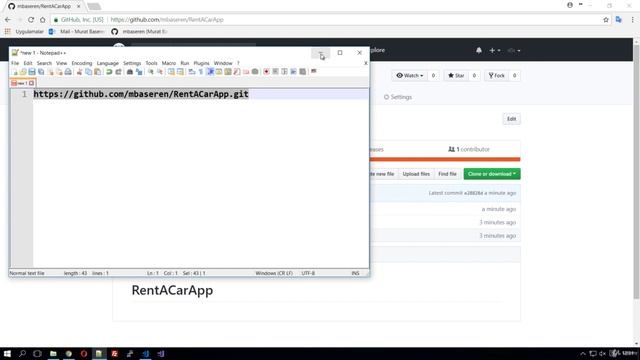Click the UTF-8 encoding in status bar
The width and height of the screenshot is (640, 360).
[x=308, y=273]
